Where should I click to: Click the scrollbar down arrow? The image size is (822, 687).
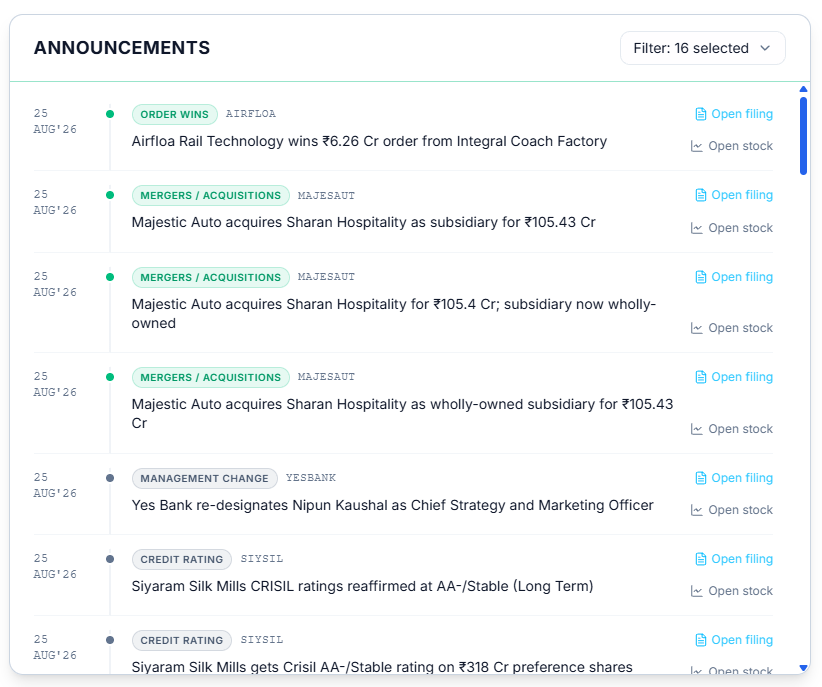click(803, 668)
